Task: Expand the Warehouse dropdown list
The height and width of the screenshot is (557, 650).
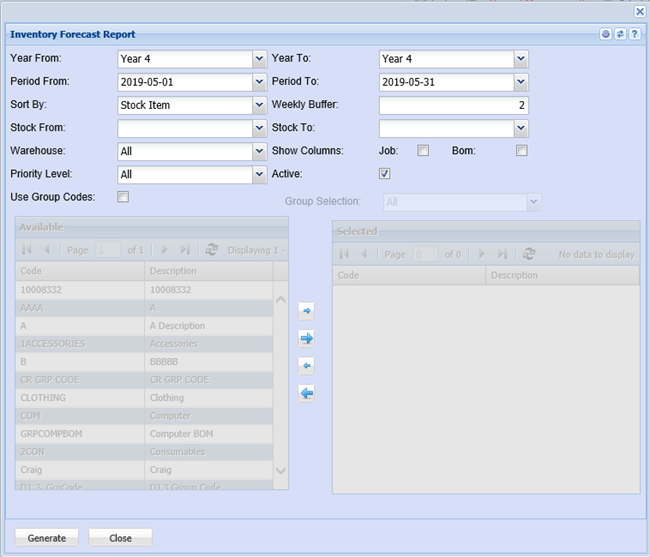Action: coord(259,151)
